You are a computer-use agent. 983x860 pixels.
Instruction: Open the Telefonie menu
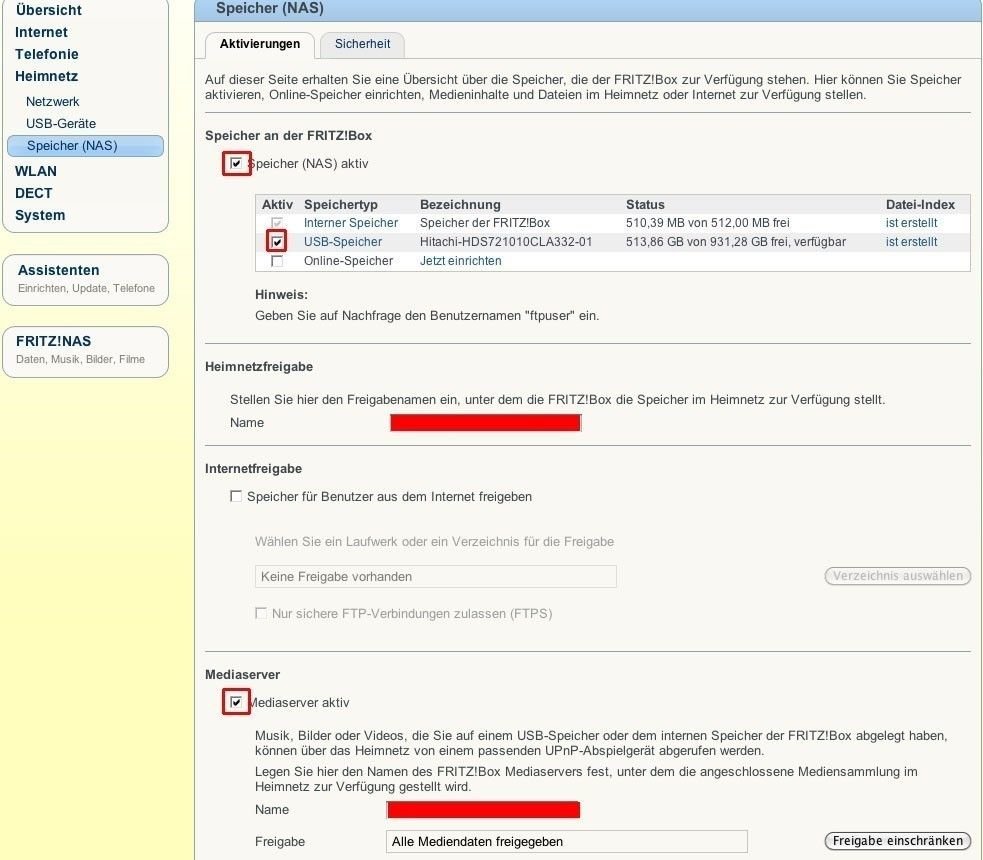47,54
